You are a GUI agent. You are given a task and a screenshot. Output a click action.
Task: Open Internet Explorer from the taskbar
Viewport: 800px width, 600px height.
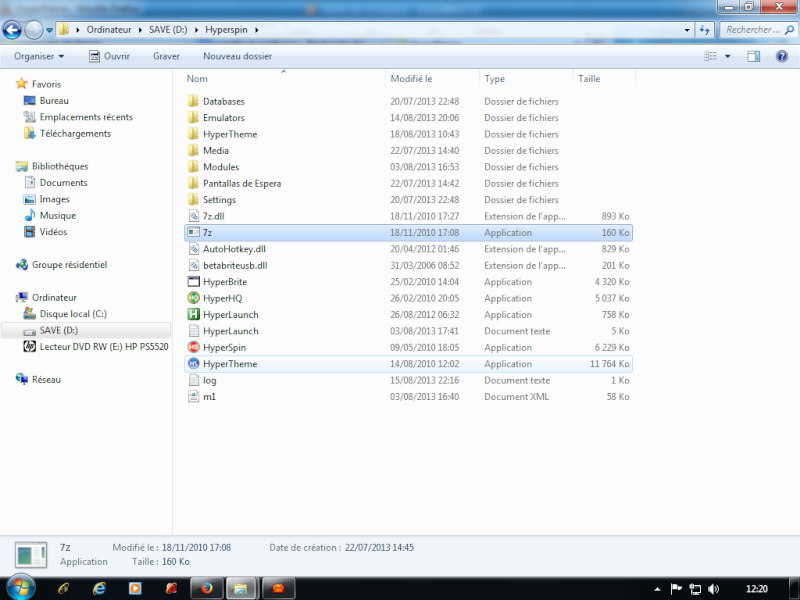[x=99, y=588]
